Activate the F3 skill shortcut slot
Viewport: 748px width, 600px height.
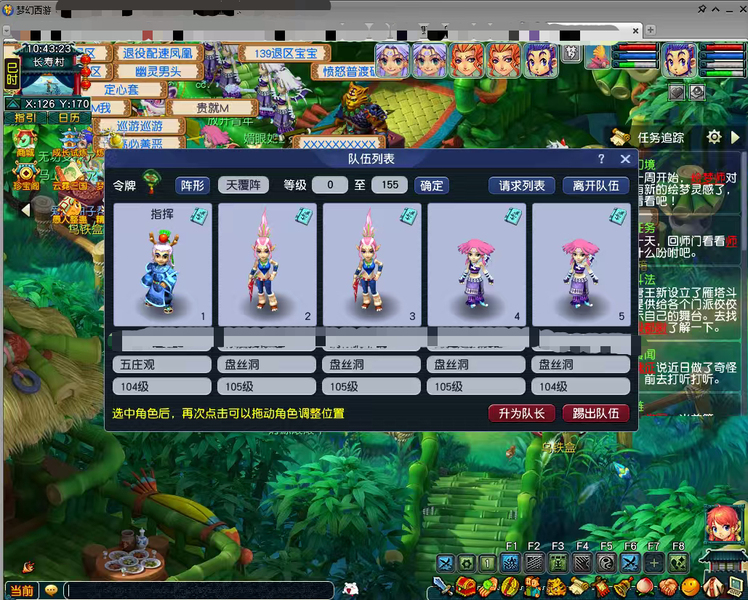click(558, 563)
